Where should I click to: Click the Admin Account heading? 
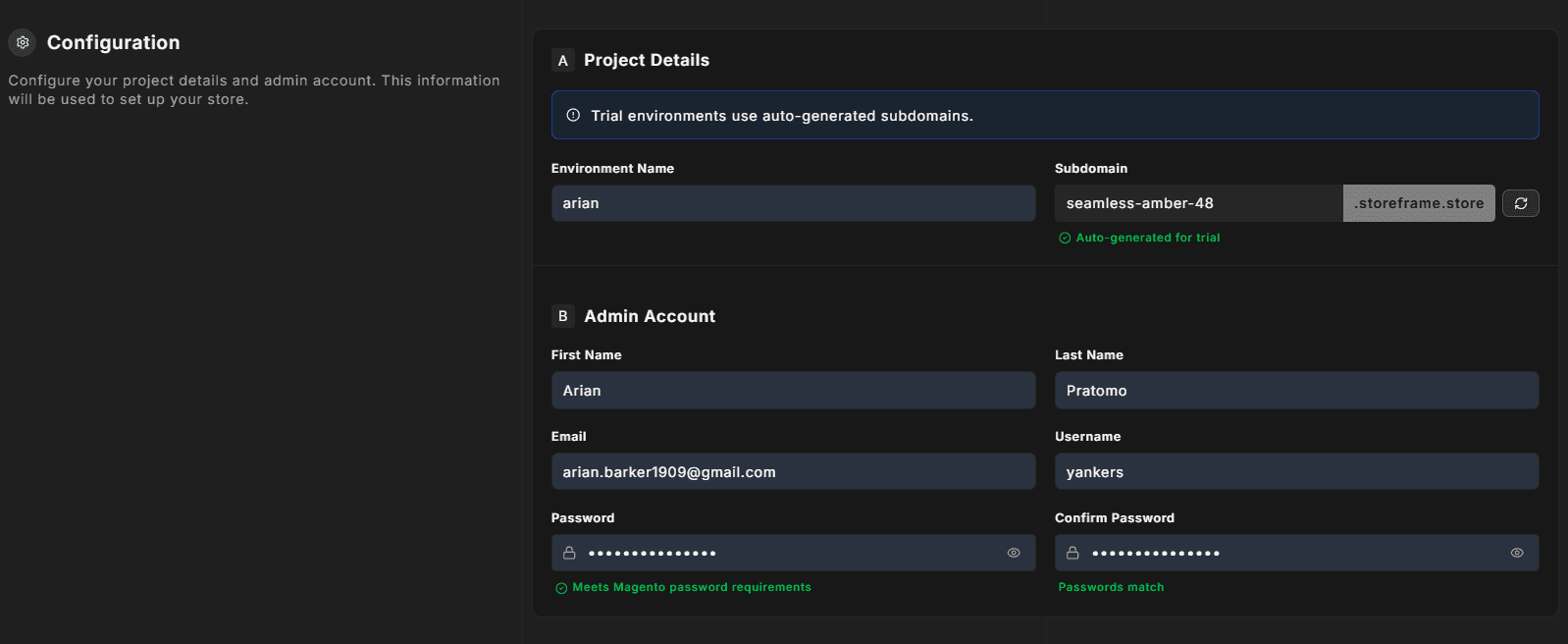[x=650, y=316]
